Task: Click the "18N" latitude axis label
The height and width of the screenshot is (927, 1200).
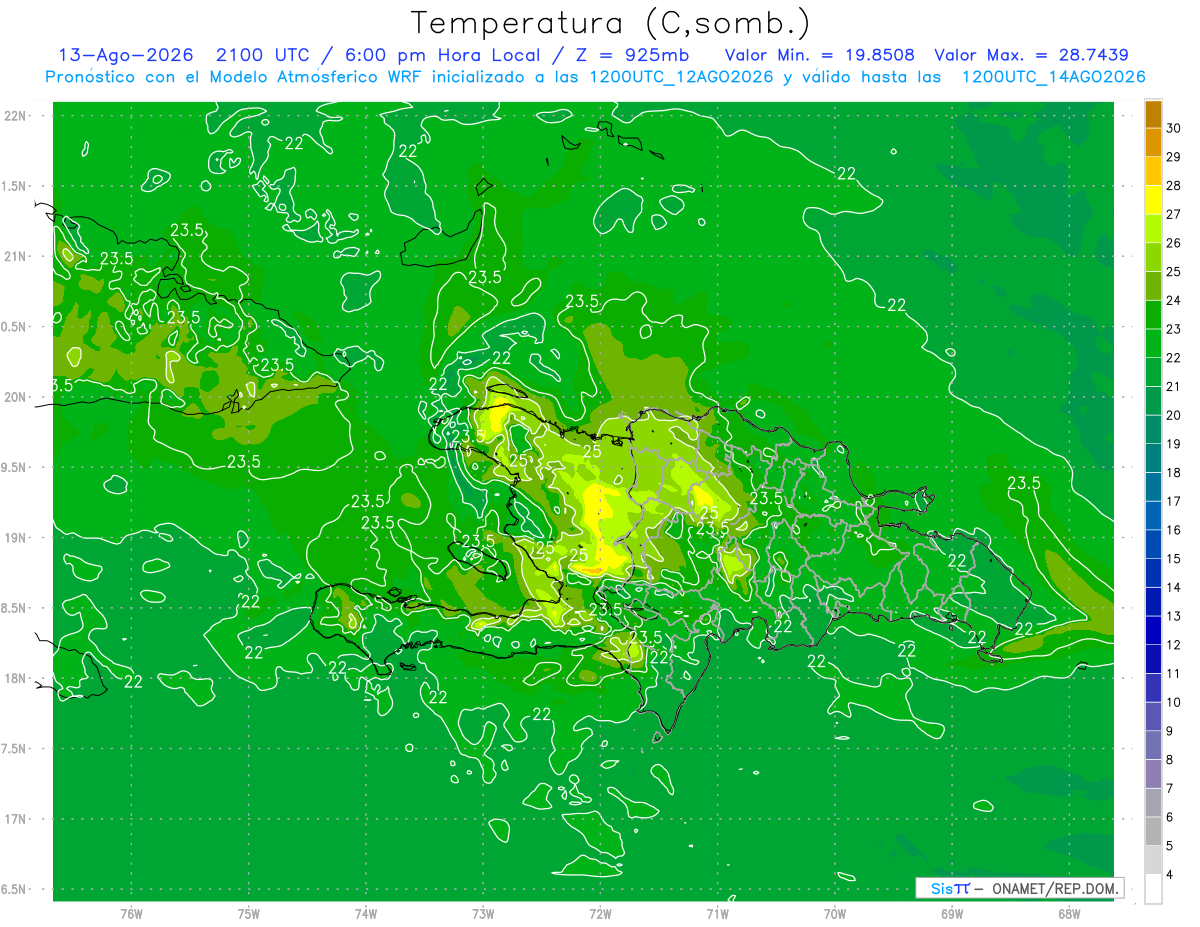Action: pyautogui.click(x=16, y=678)
